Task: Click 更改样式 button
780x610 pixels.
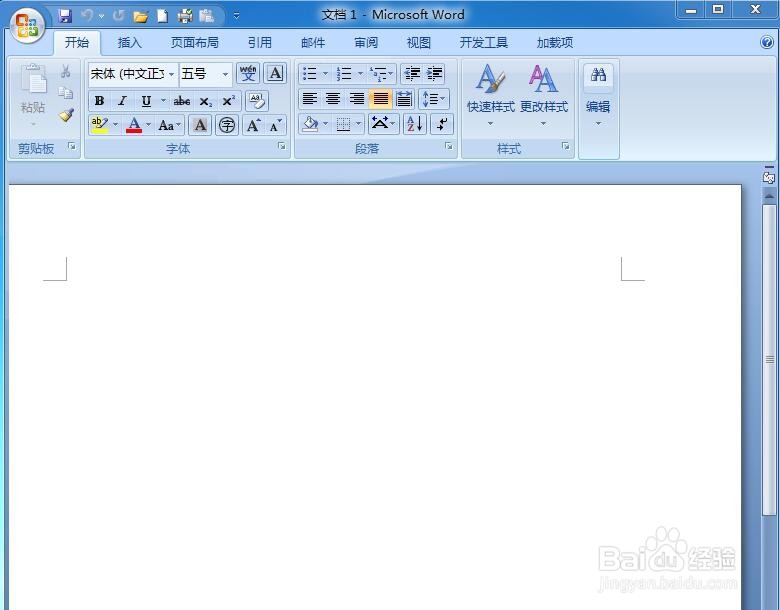Action: [543, 95]
